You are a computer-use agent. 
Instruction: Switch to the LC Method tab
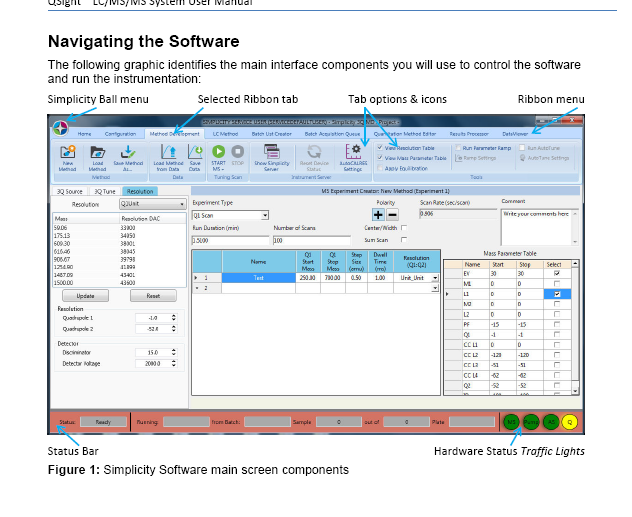[225, 134]
